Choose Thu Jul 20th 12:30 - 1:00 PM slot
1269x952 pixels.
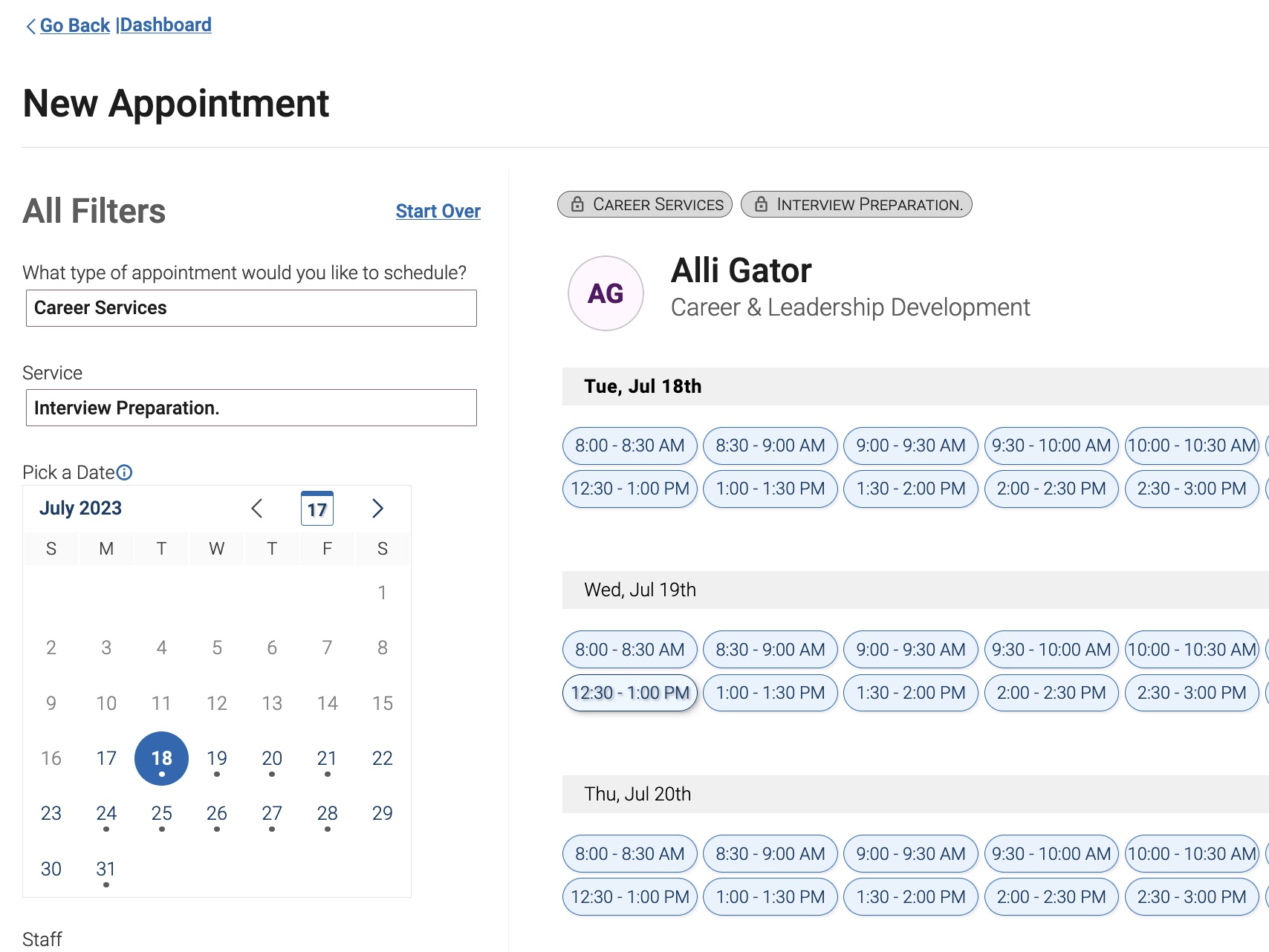pos(630,897)
